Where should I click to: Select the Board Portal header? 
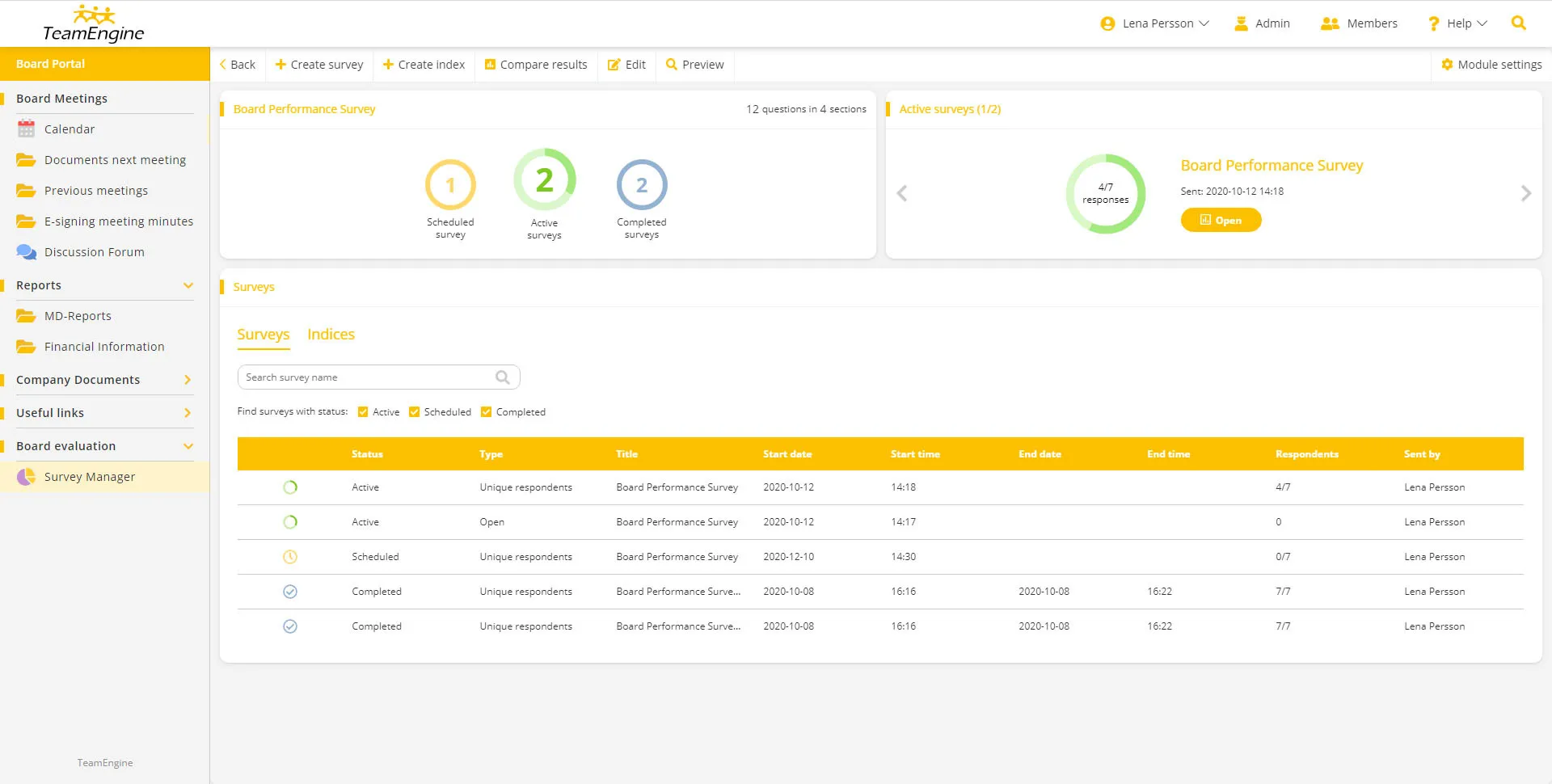pos(105,64)
